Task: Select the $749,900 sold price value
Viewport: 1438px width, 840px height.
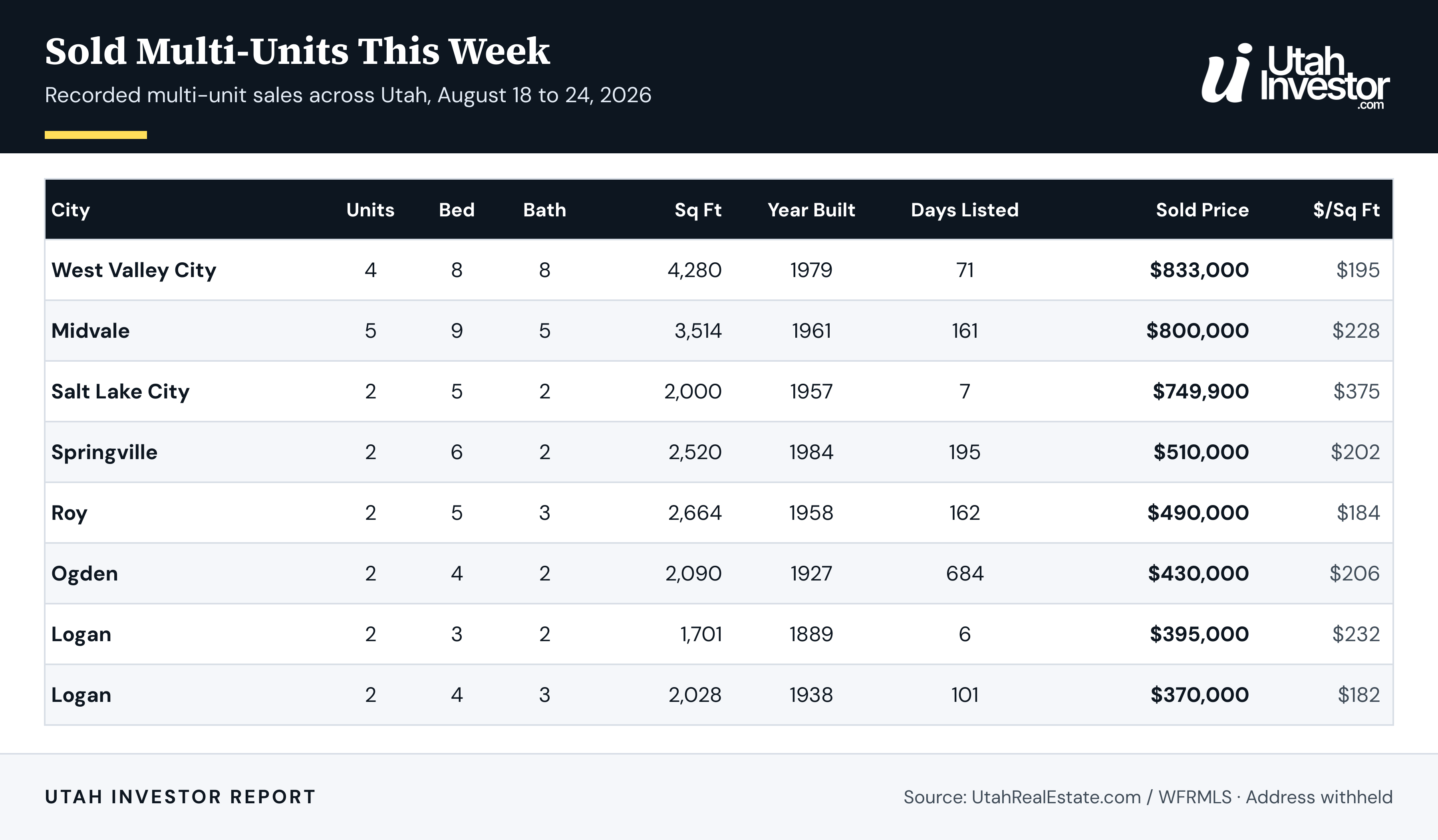Action: (x=1201, y=391)
